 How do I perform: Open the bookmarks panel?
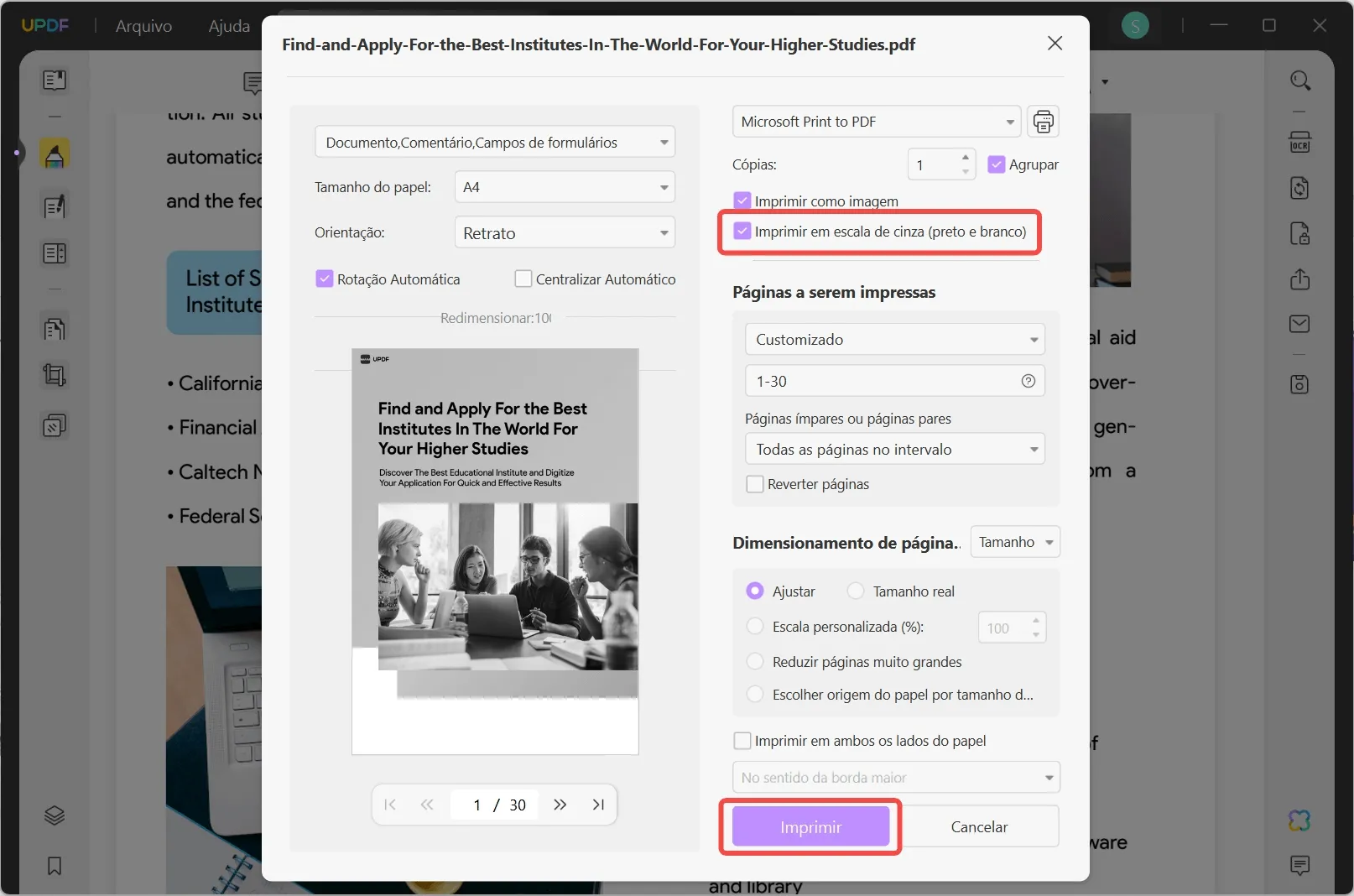click(55, 866)
